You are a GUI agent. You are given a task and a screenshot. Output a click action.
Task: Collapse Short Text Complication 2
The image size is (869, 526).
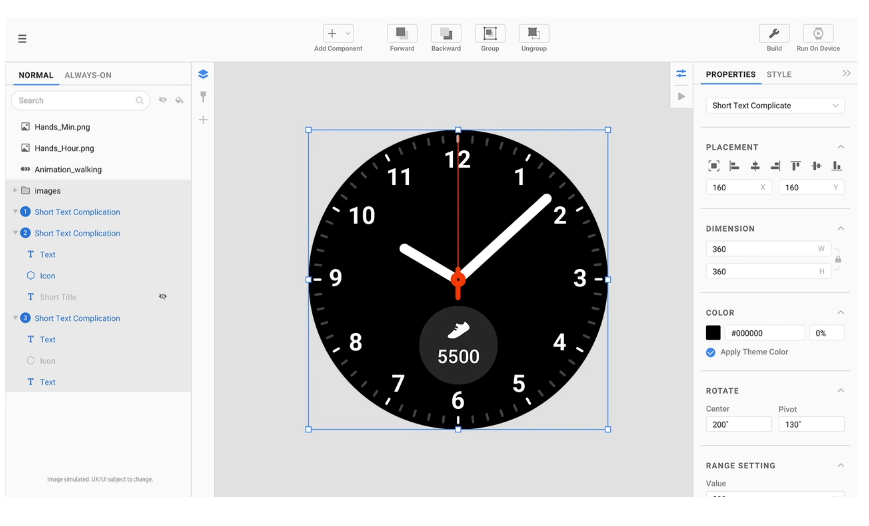[15, 233]
